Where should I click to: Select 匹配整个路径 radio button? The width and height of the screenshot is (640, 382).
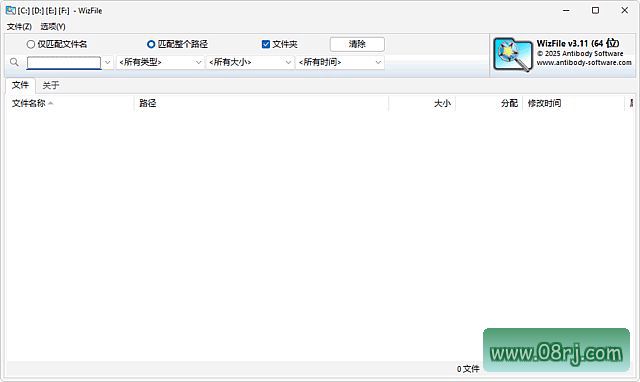[x=177, y=44]
